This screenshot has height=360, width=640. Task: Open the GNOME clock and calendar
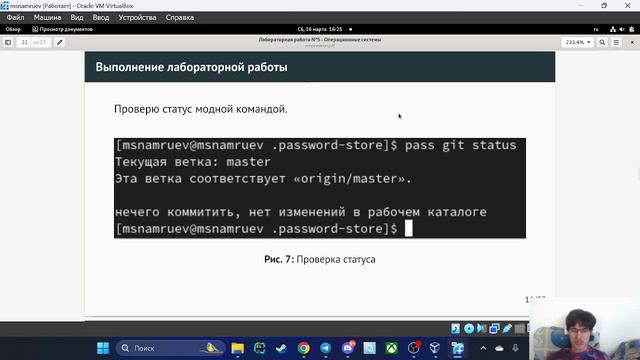(x=320, y=29)
